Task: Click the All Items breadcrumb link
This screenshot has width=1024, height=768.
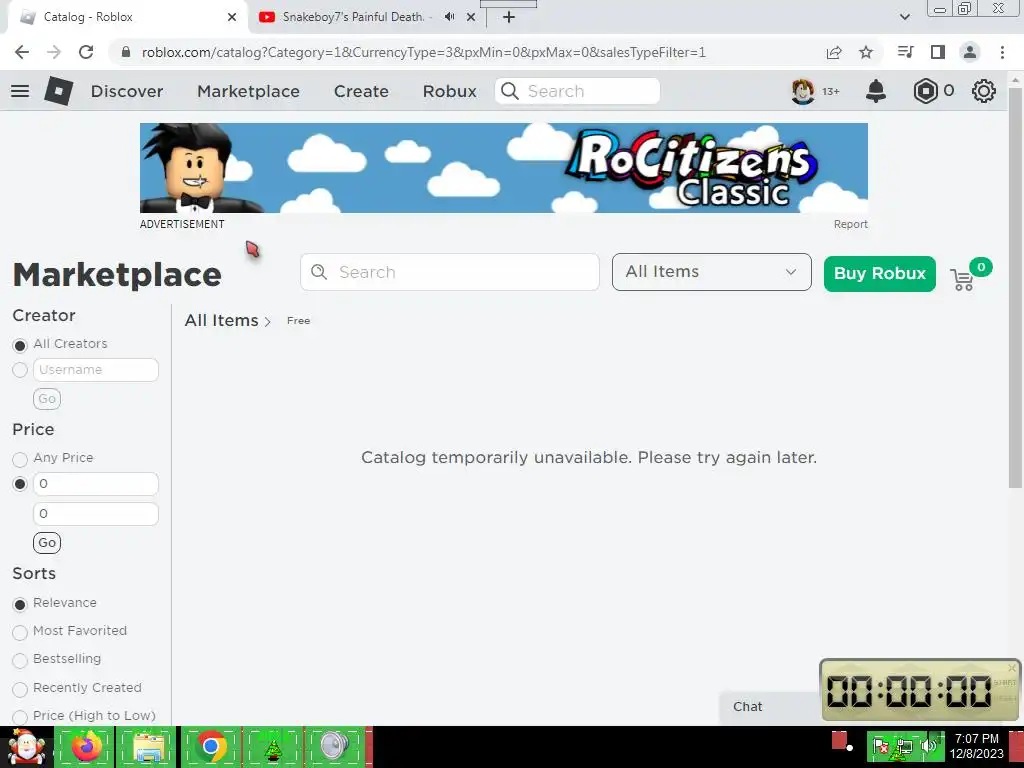Action: (221, 320)
